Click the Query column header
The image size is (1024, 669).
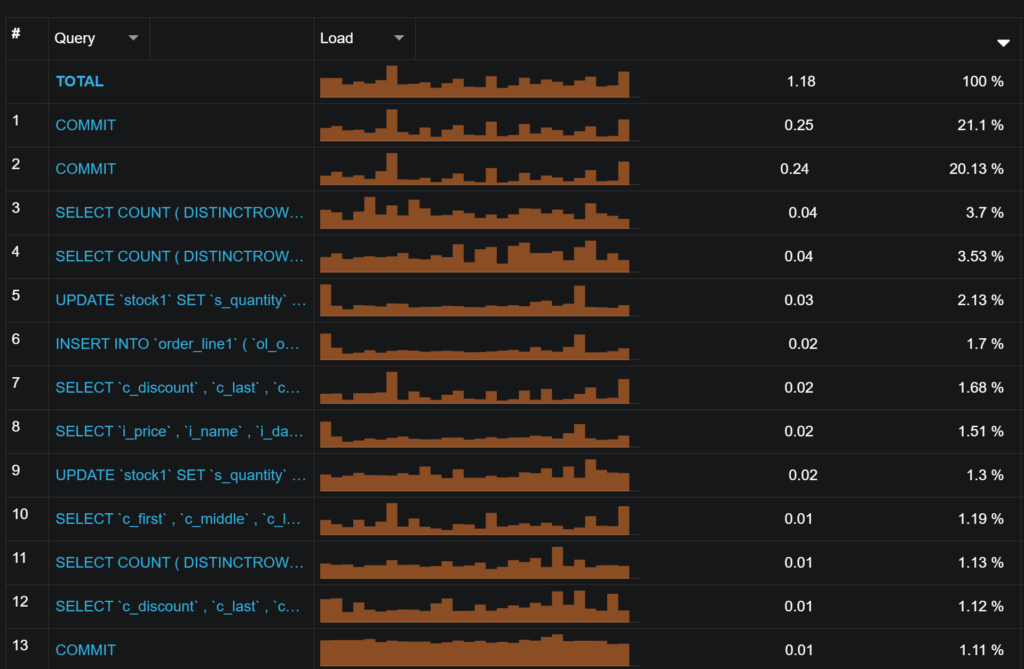click(x=75, y=37)
